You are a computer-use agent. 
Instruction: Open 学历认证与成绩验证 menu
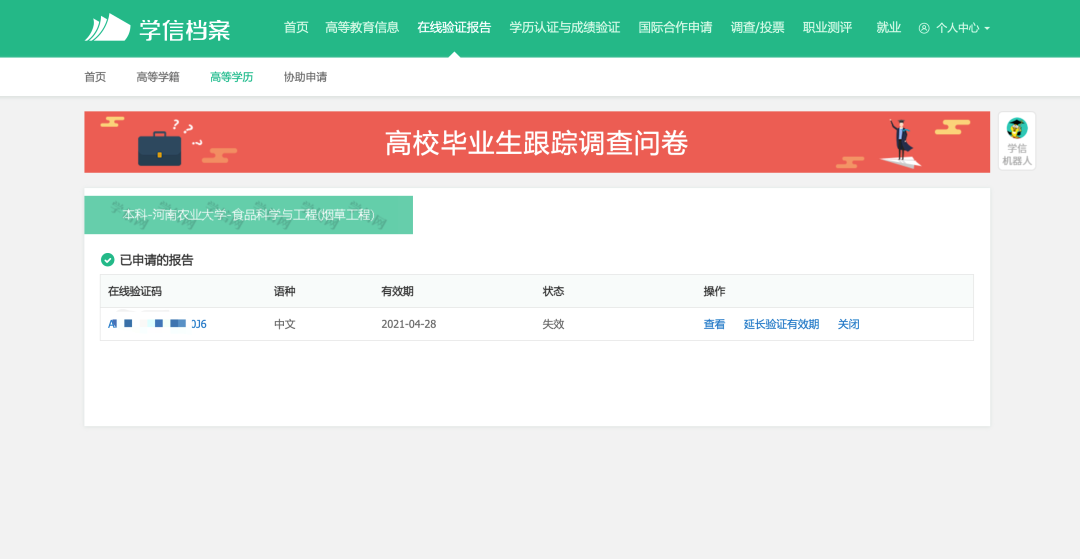[565, 28]
